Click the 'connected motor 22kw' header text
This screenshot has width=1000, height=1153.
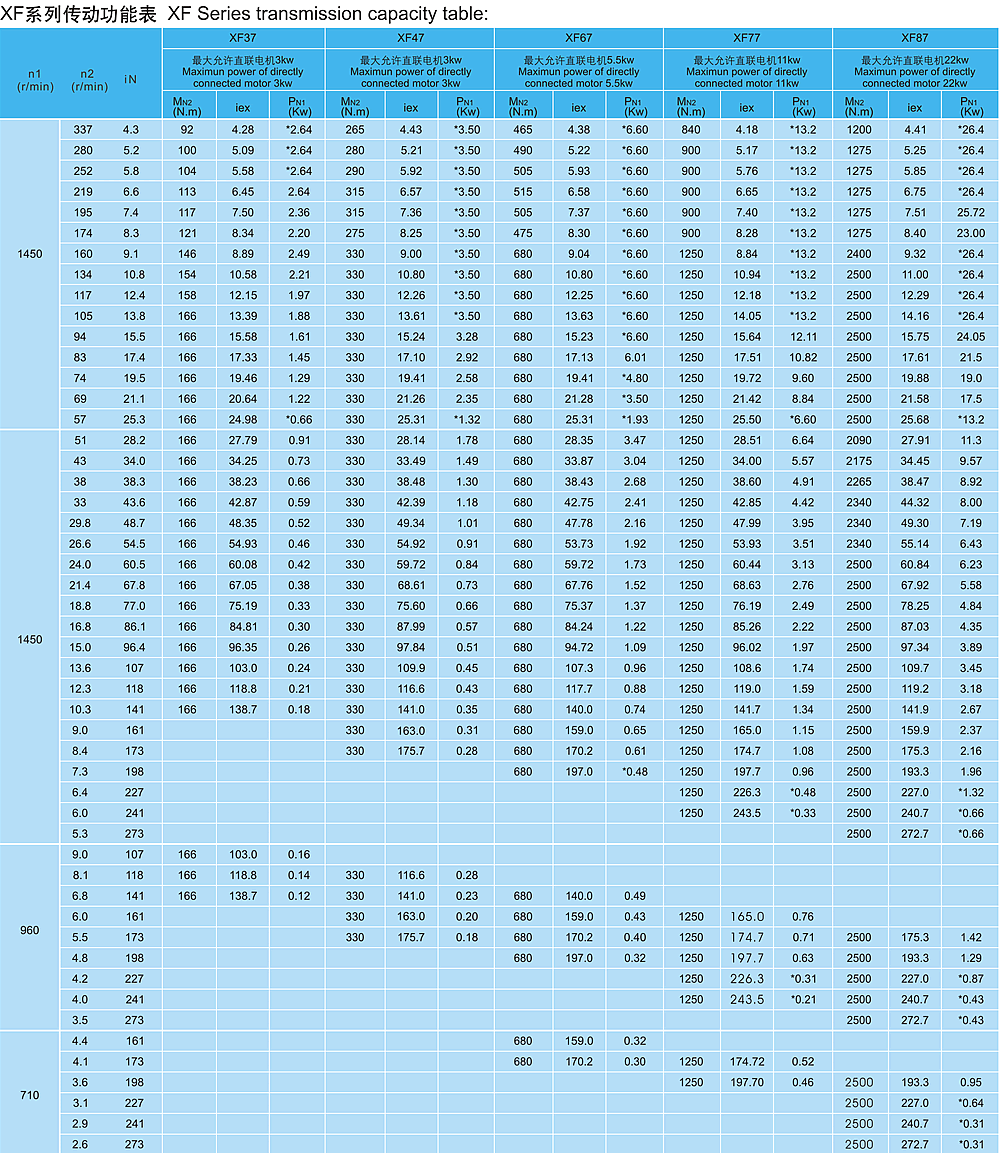pyautogui.click(x=915, y=83)
